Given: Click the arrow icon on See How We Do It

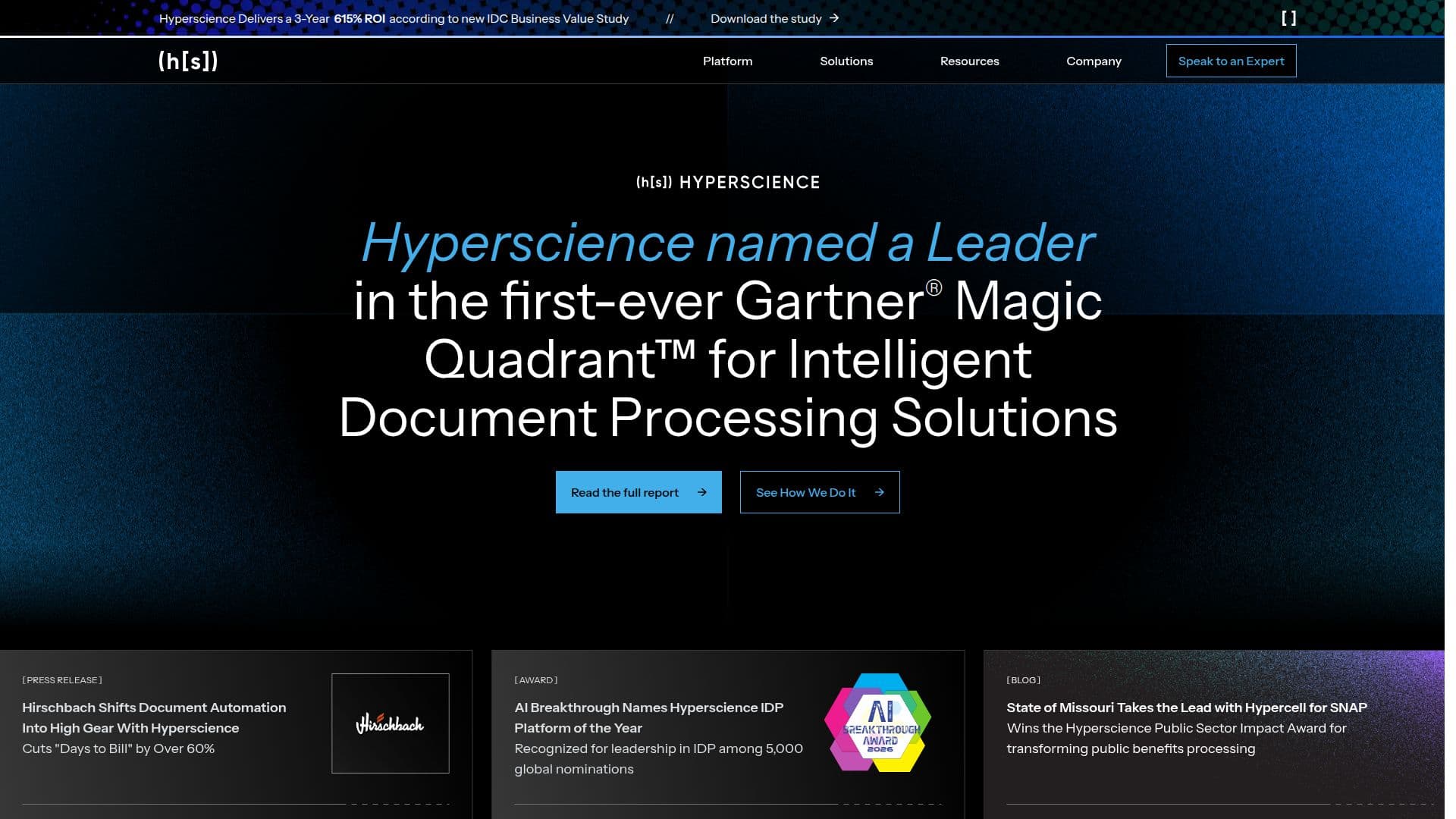Looking at the screenshot, I should tap(880, 492).
